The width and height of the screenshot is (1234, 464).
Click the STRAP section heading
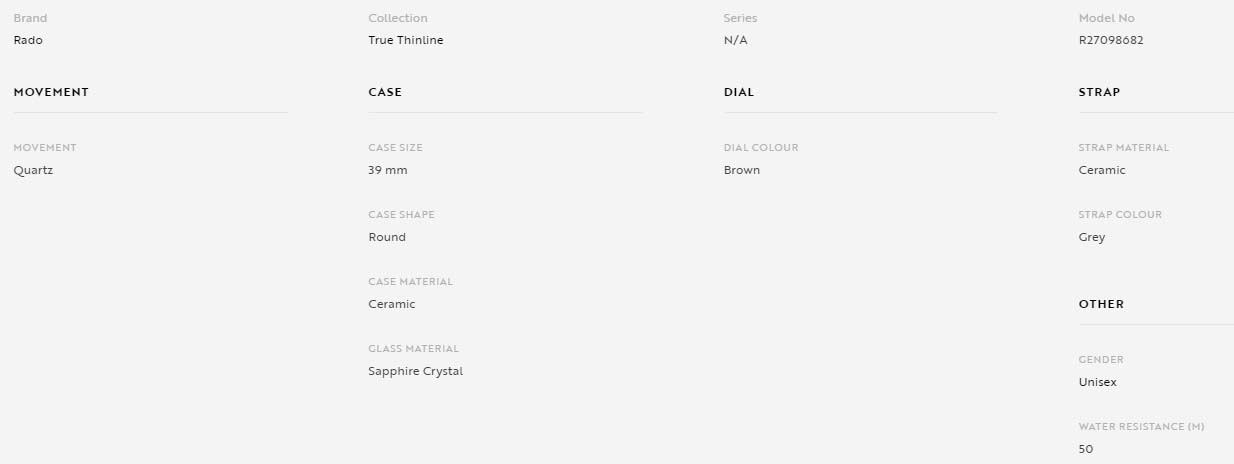point(1099,92)
